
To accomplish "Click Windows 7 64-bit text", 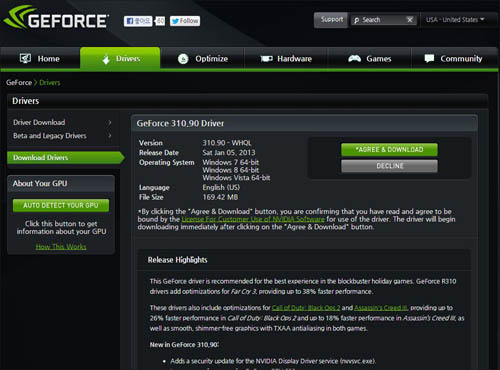I will click(x=231, y=162).
